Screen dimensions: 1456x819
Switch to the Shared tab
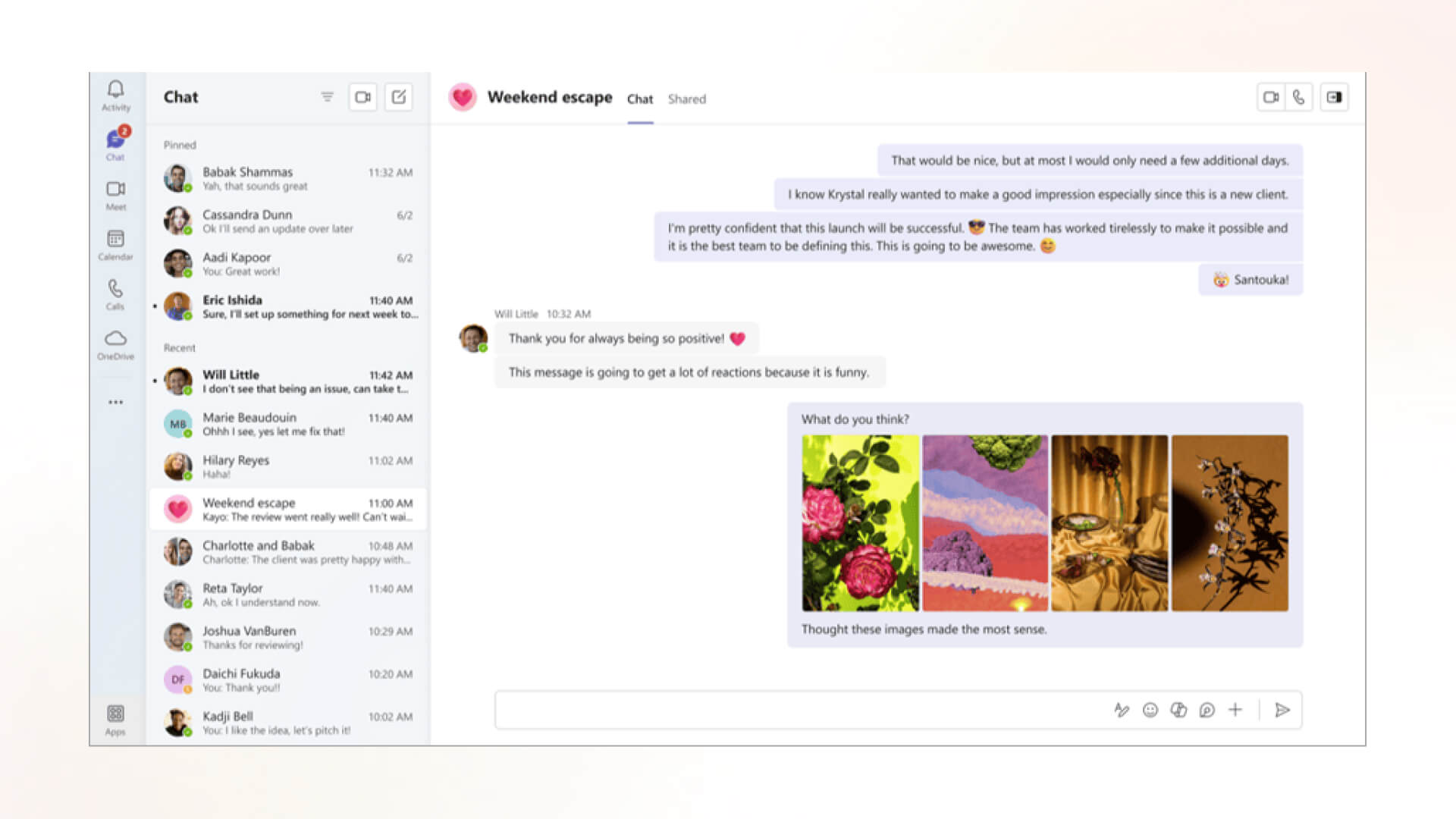(x=687, y=99)
